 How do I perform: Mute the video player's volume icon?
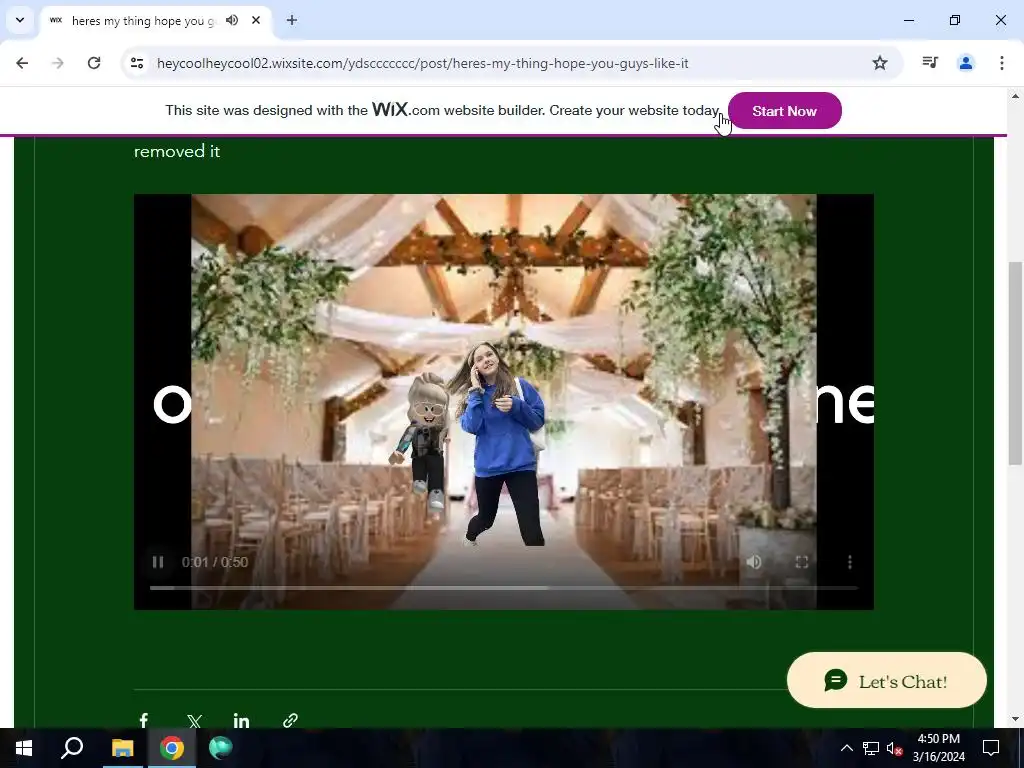754,562
